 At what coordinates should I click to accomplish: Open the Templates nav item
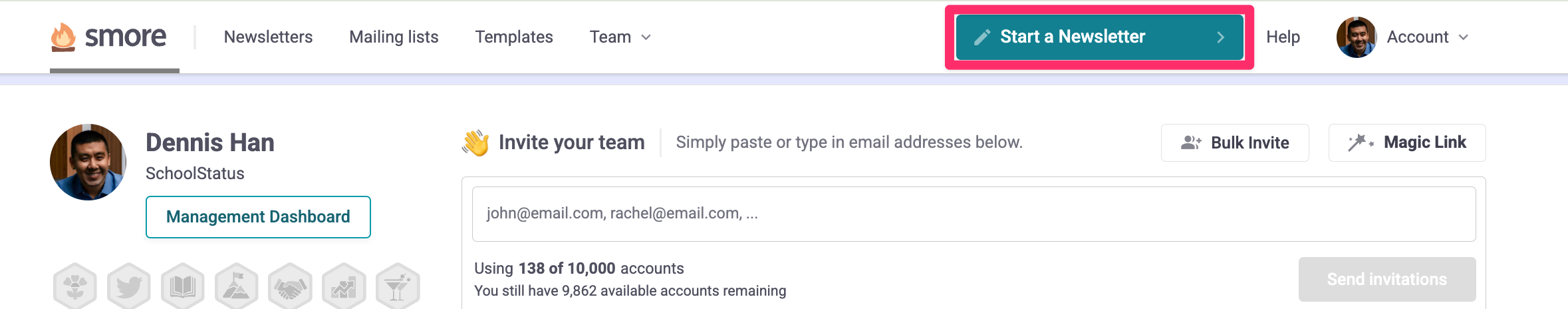point(514,37)
